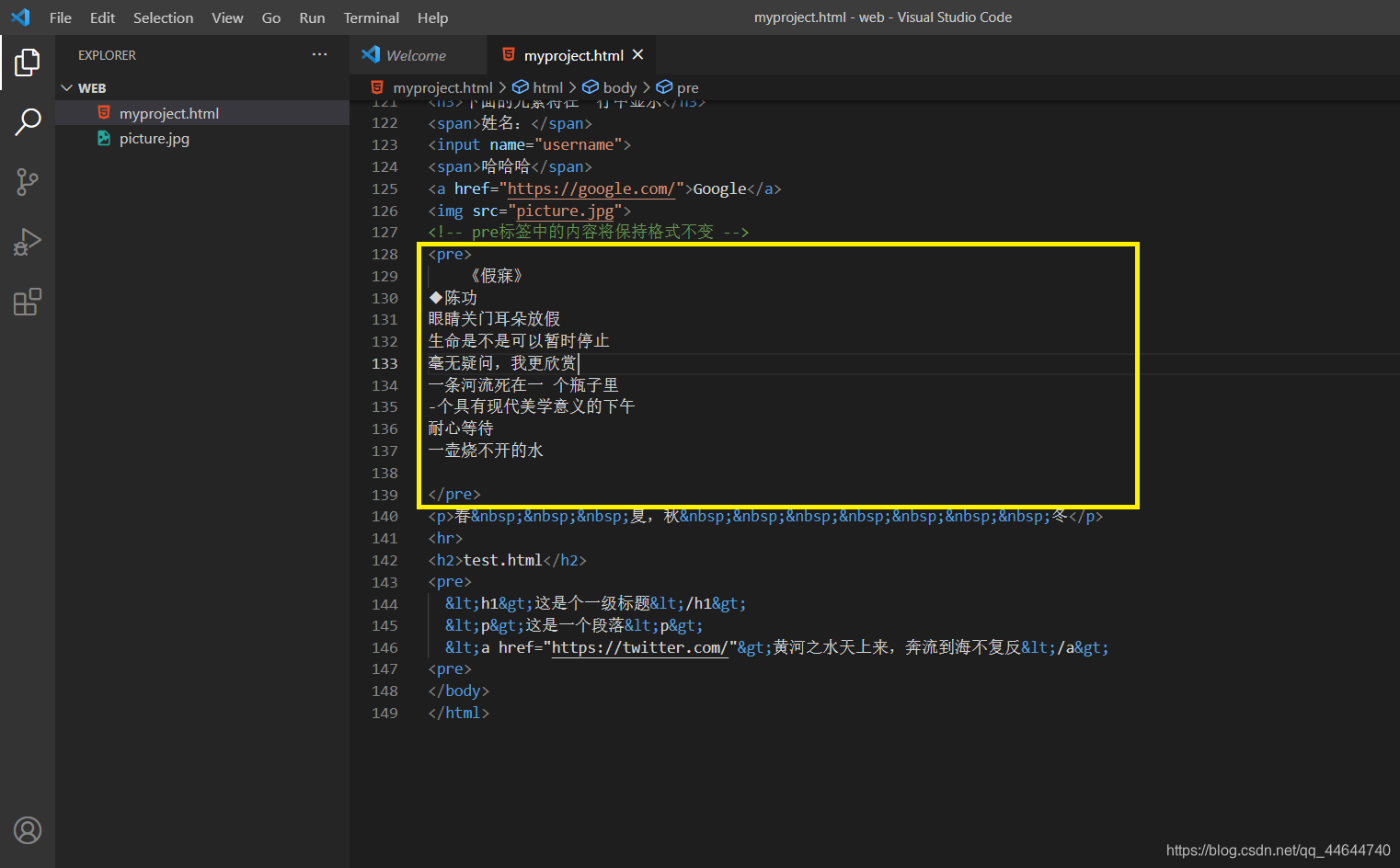Screen dimensions: 1400x868
Task: Click the closing </pre> tag on line 139
Action: pos(454,495)
